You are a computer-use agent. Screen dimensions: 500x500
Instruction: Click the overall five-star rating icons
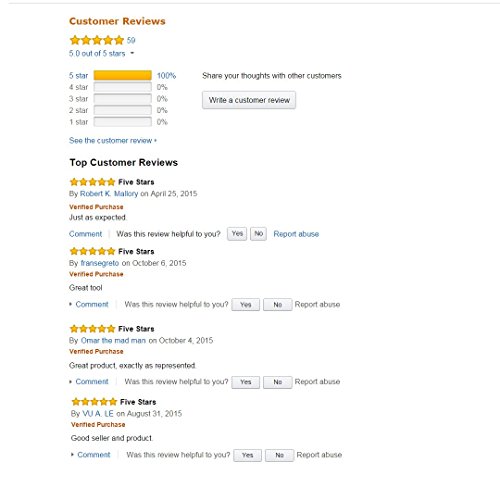coord(97,40)
